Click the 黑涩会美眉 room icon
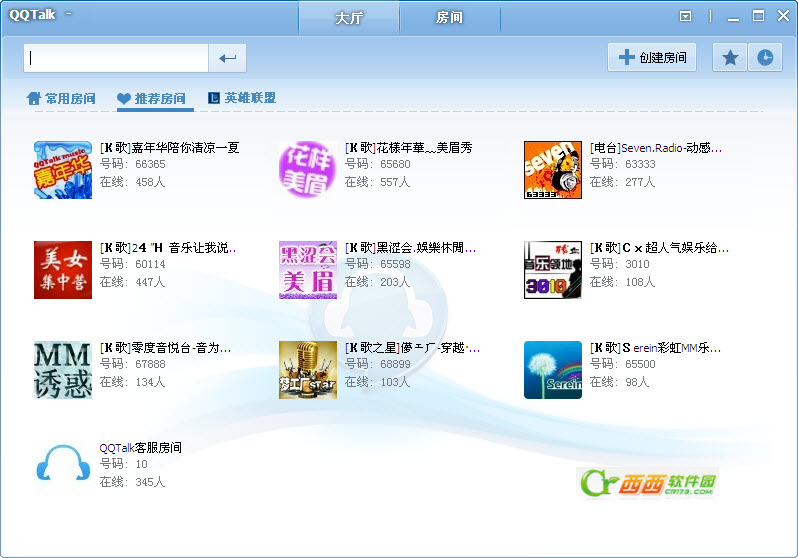This screenshot has width=798, height=558. (308, 270)
